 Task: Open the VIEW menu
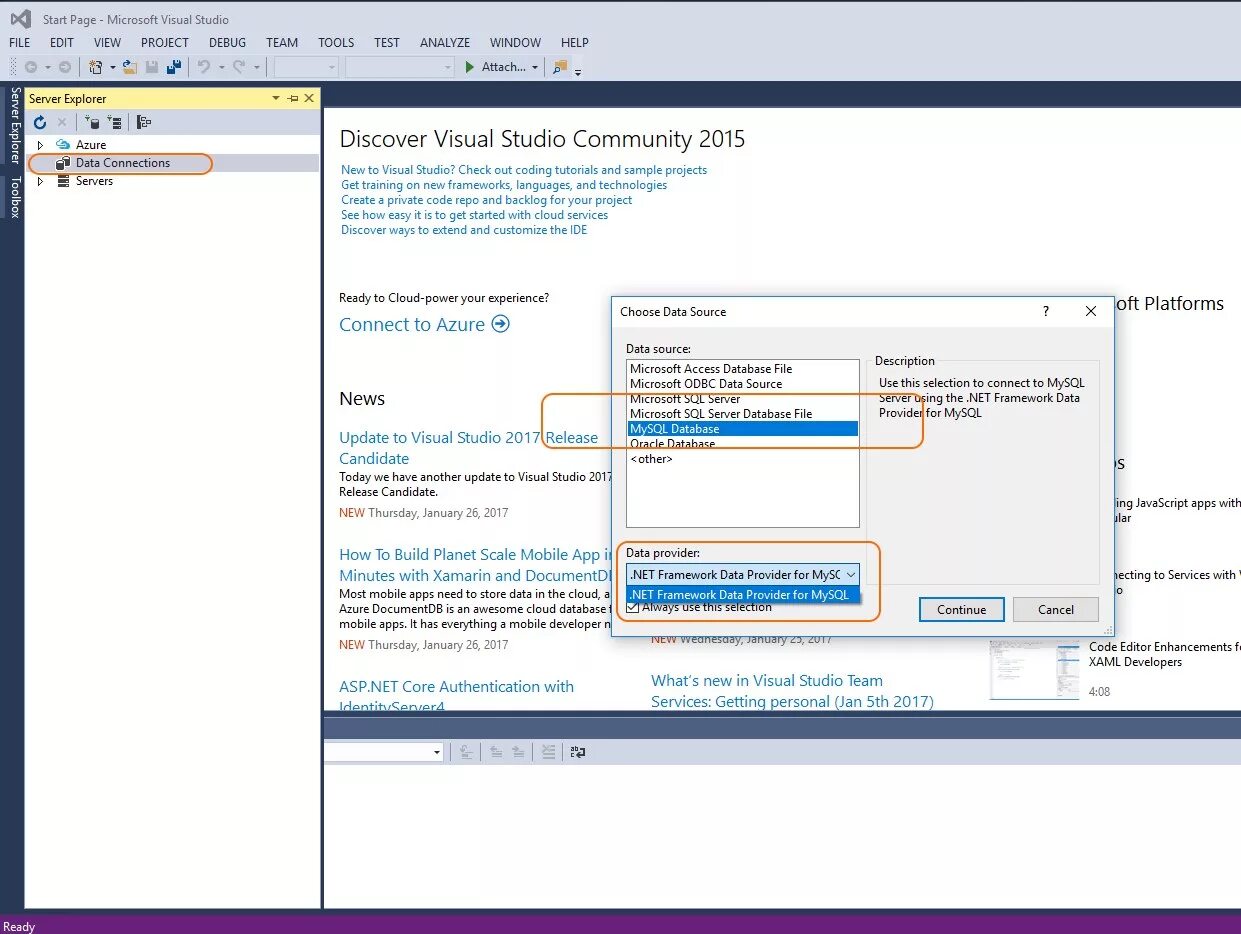point(107,43)
